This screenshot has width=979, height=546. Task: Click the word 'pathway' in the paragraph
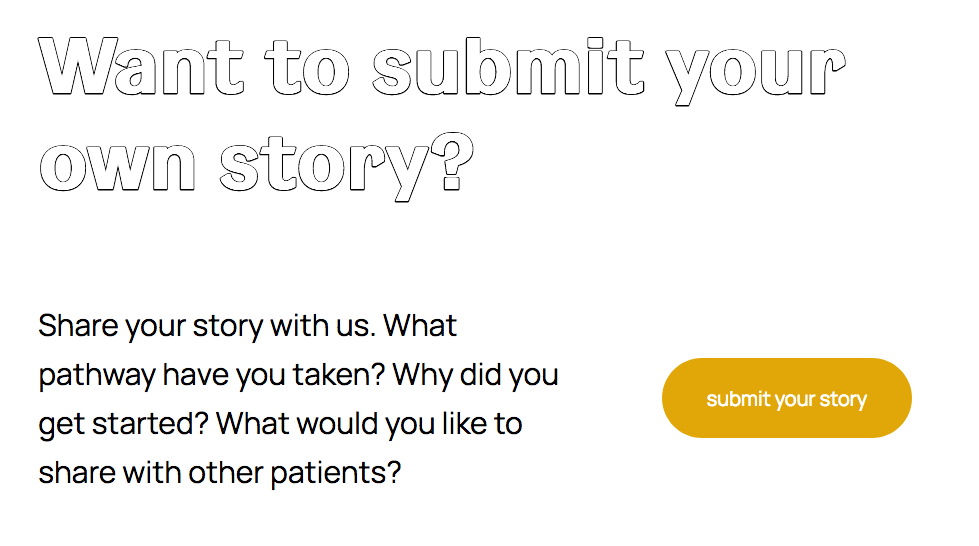click(x=97, y=376)
